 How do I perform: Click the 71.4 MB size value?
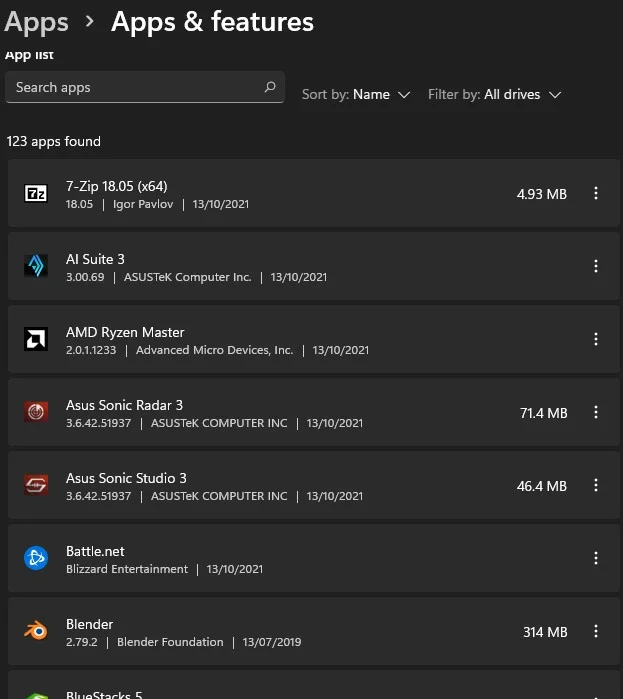(x=544, y=413)
